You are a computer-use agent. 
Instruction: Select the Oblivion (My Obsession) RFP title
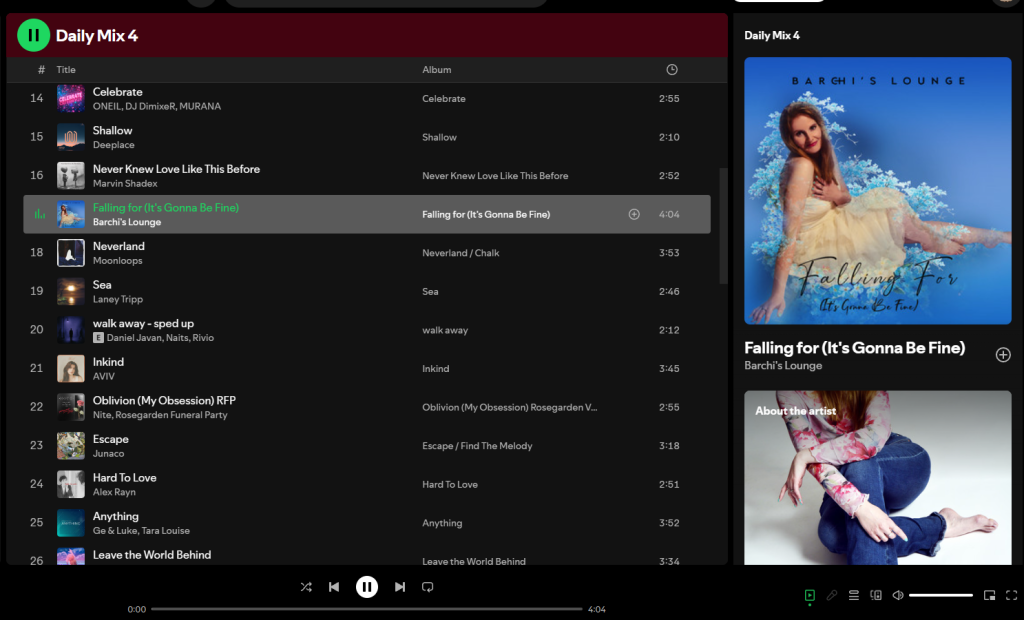(x=164, y=400)
